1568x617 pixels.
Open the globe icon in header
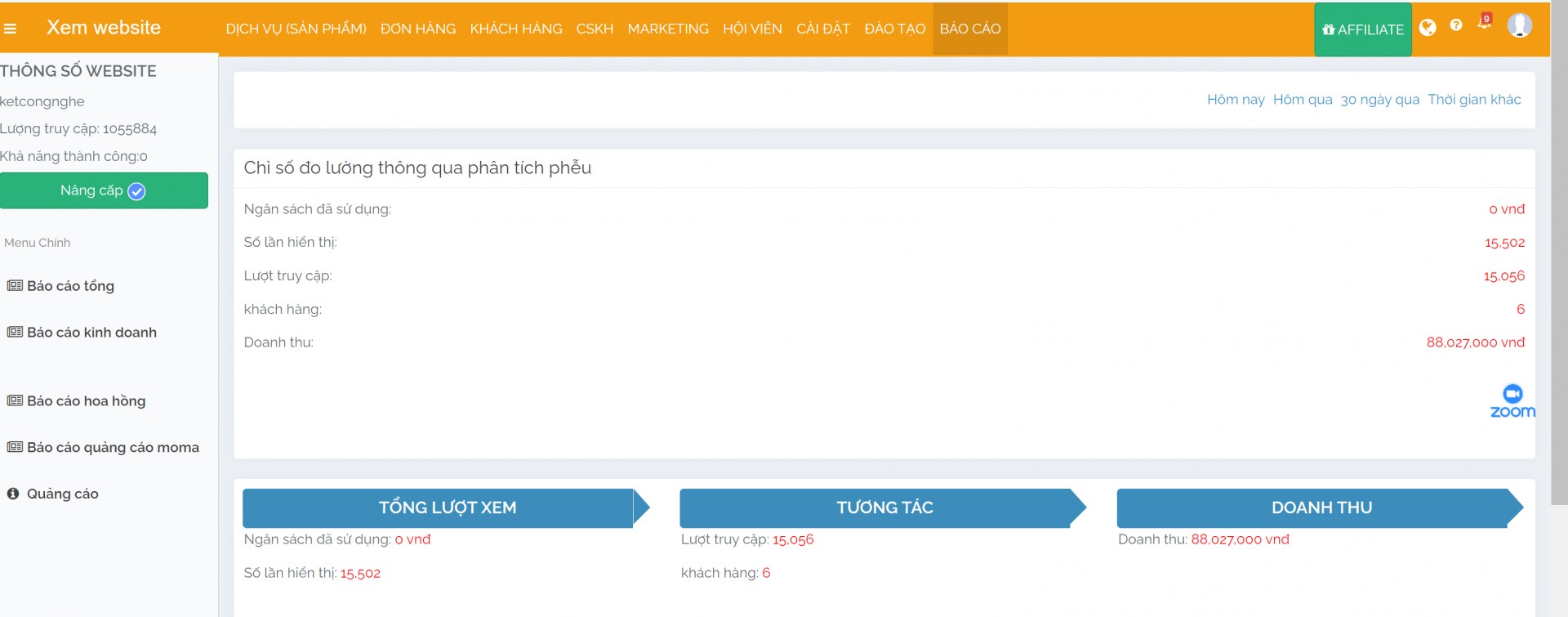(x=1428, y=28)
